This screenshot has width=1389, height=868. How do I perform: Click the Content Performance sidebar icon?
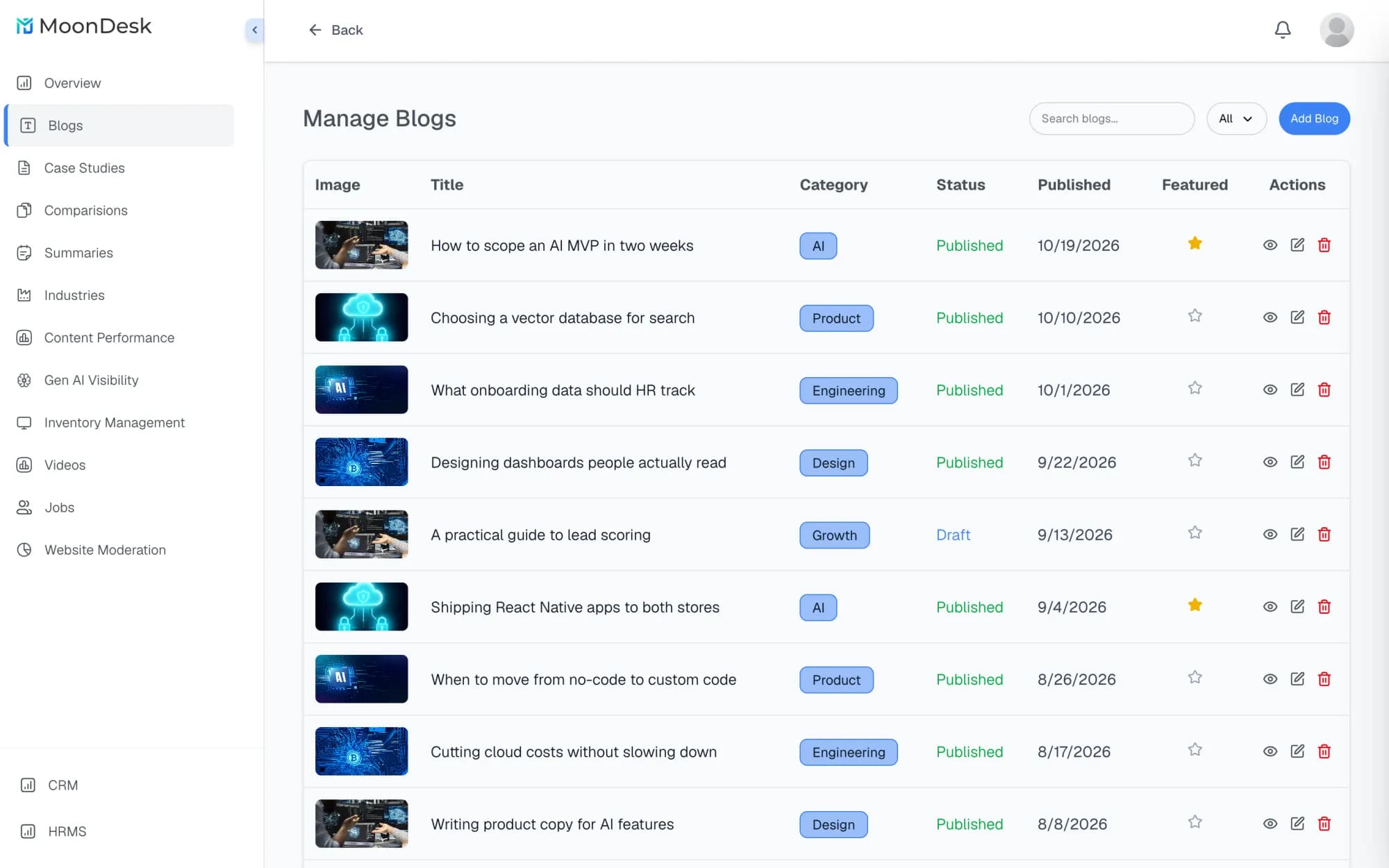(x=24, y=337)
